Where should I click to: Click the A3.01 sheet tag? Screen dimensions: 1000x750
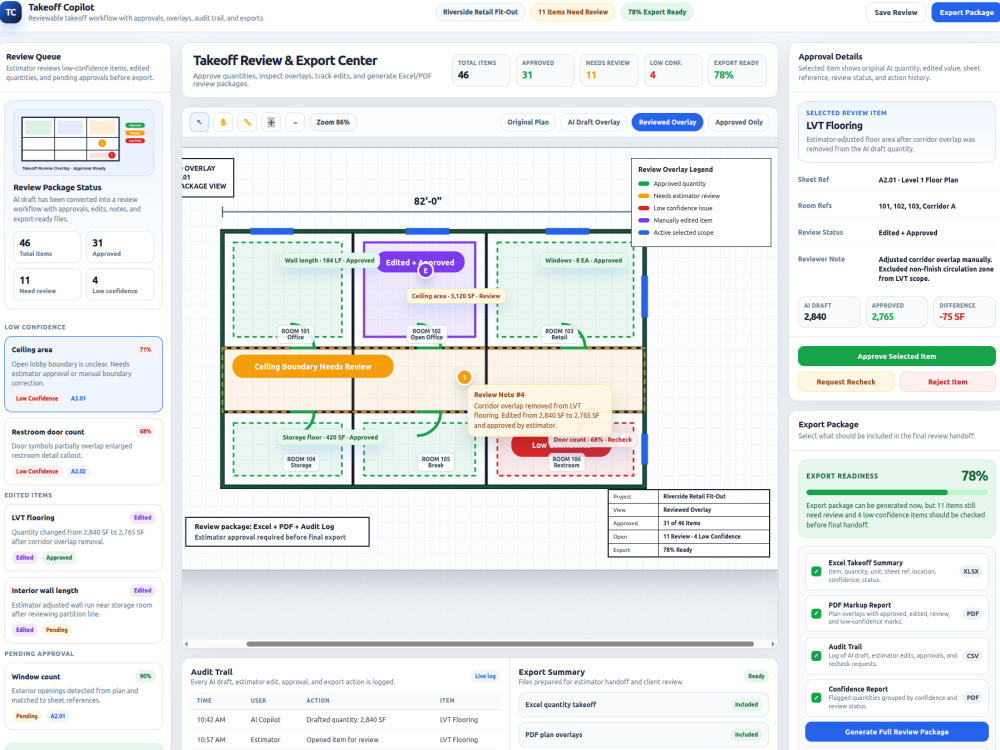point(78,398)
